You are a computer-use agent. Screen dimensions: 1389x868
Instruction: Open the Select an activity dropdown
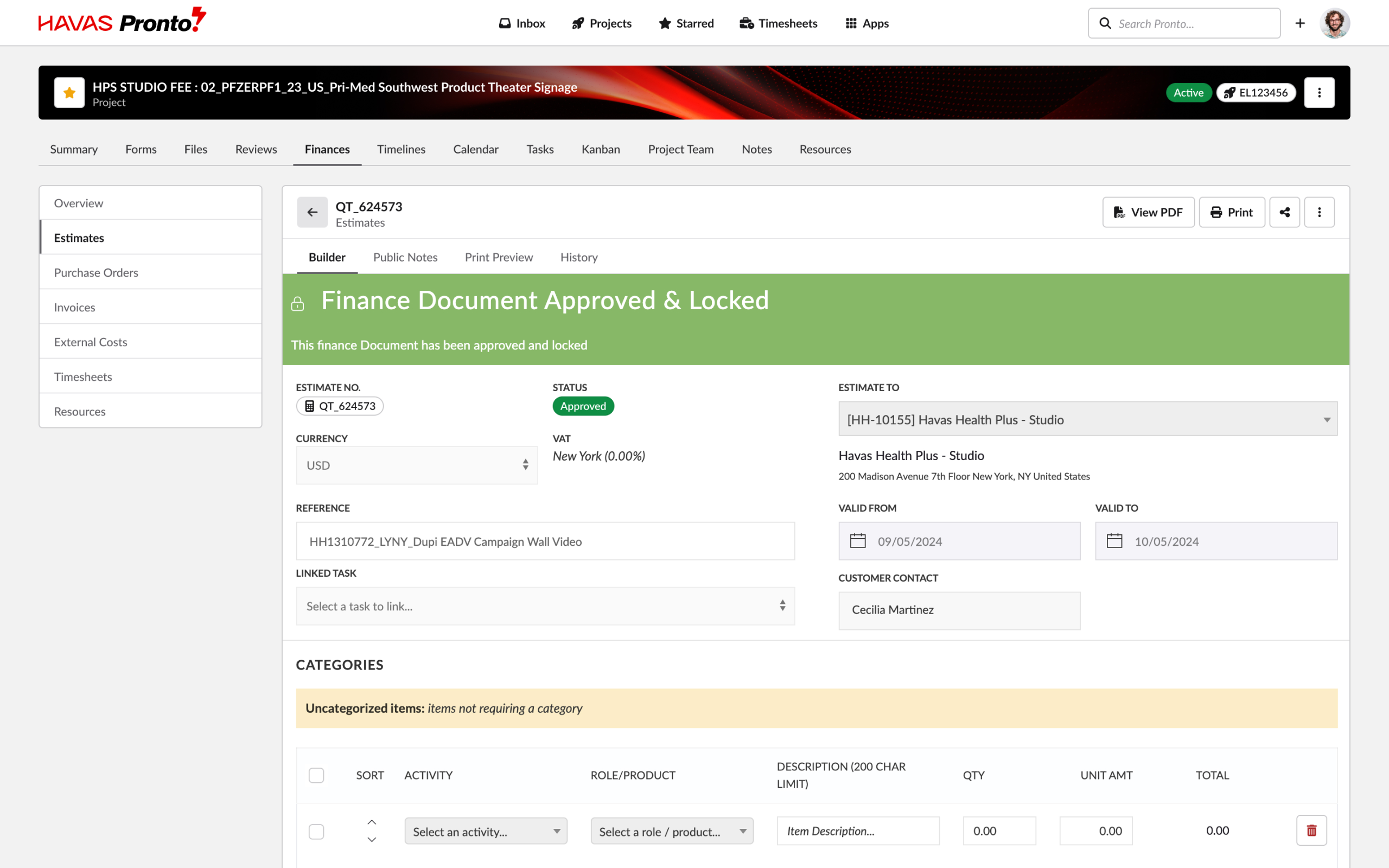[486, 831]
